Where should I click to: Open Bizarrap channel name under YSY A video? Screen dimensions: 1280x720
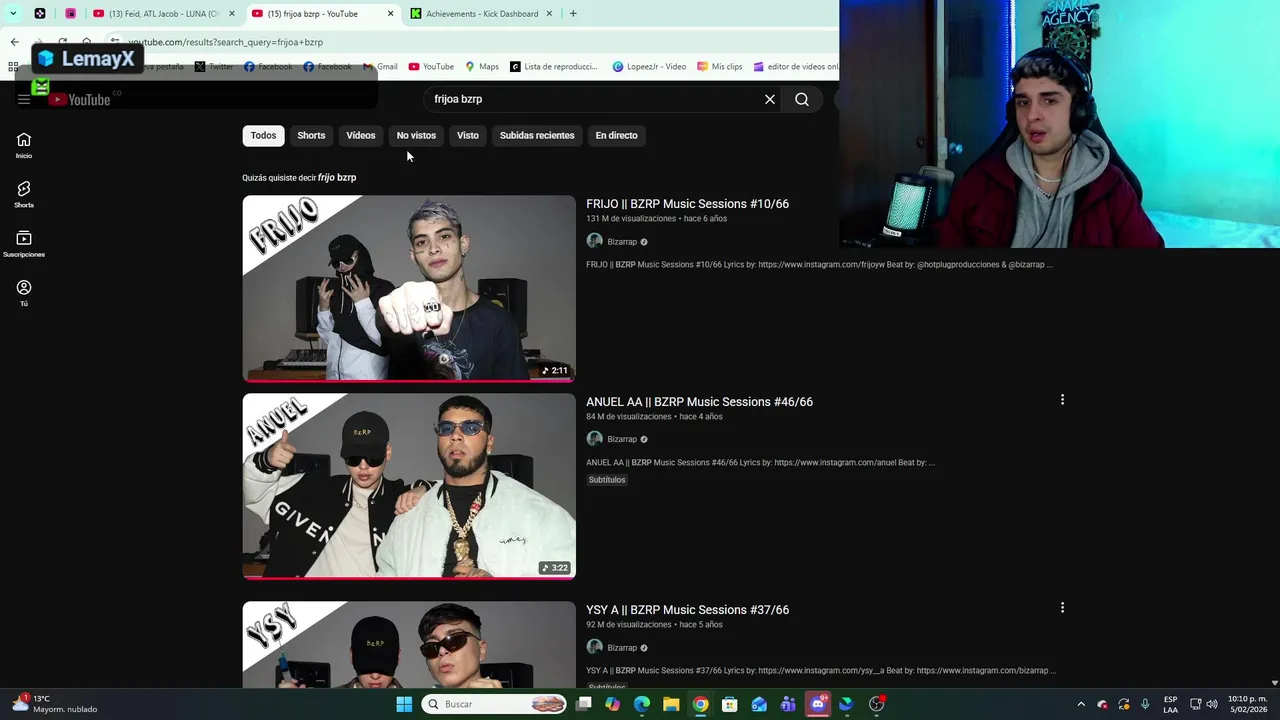[622, 648]
